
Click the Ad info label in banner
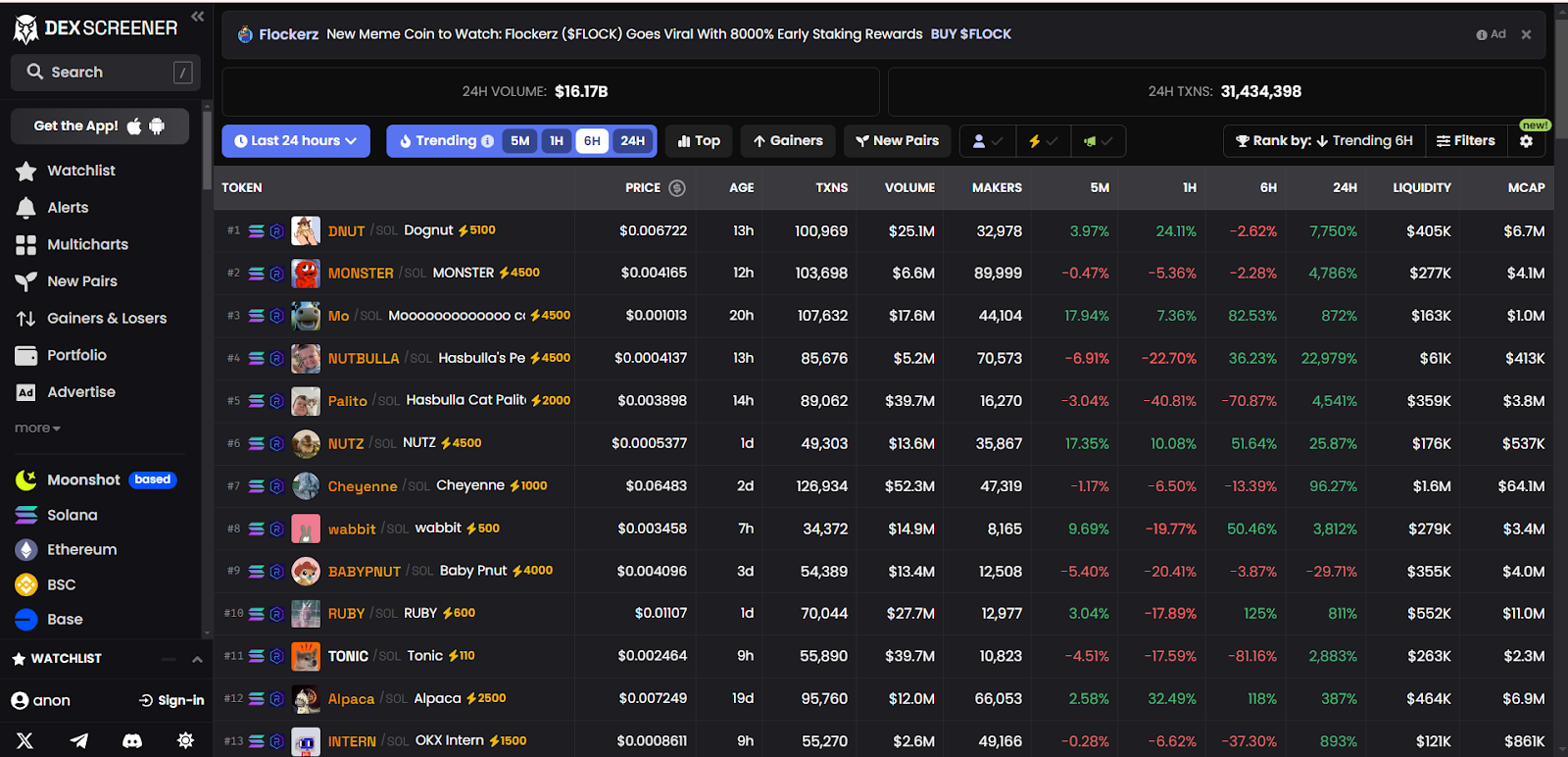coord(1491,34)
